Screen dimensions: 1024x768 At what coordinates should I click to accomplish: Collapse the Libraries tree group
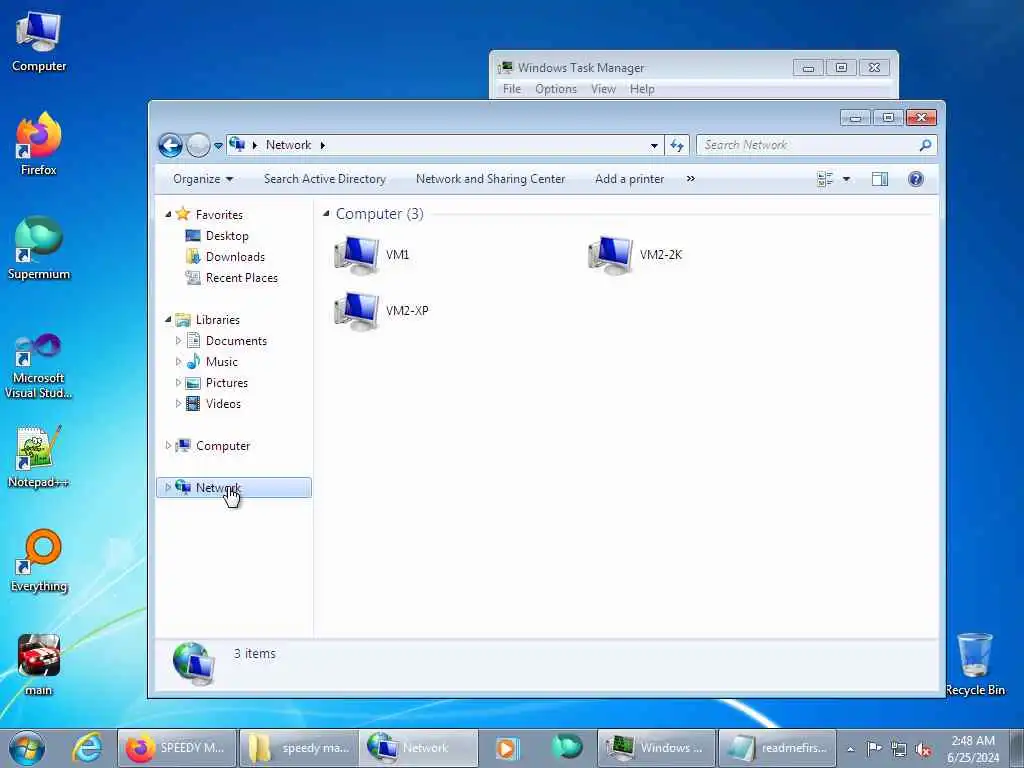pyautogui.click(x=168, y=319)
